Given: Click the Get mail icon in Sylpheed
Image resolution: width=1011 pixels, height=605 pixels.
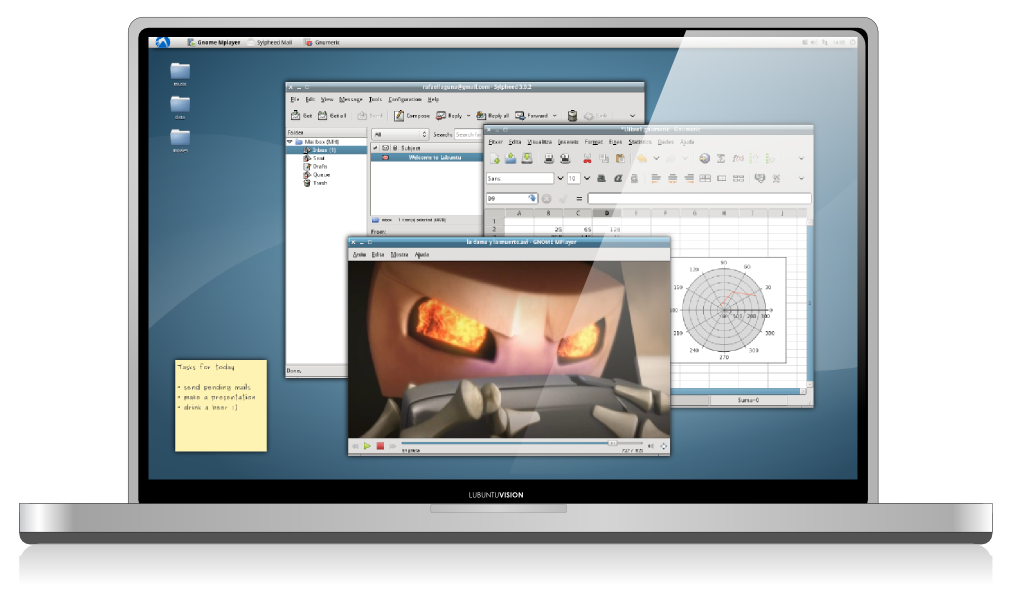Looking at the screenshot, I should coord(295,116).
